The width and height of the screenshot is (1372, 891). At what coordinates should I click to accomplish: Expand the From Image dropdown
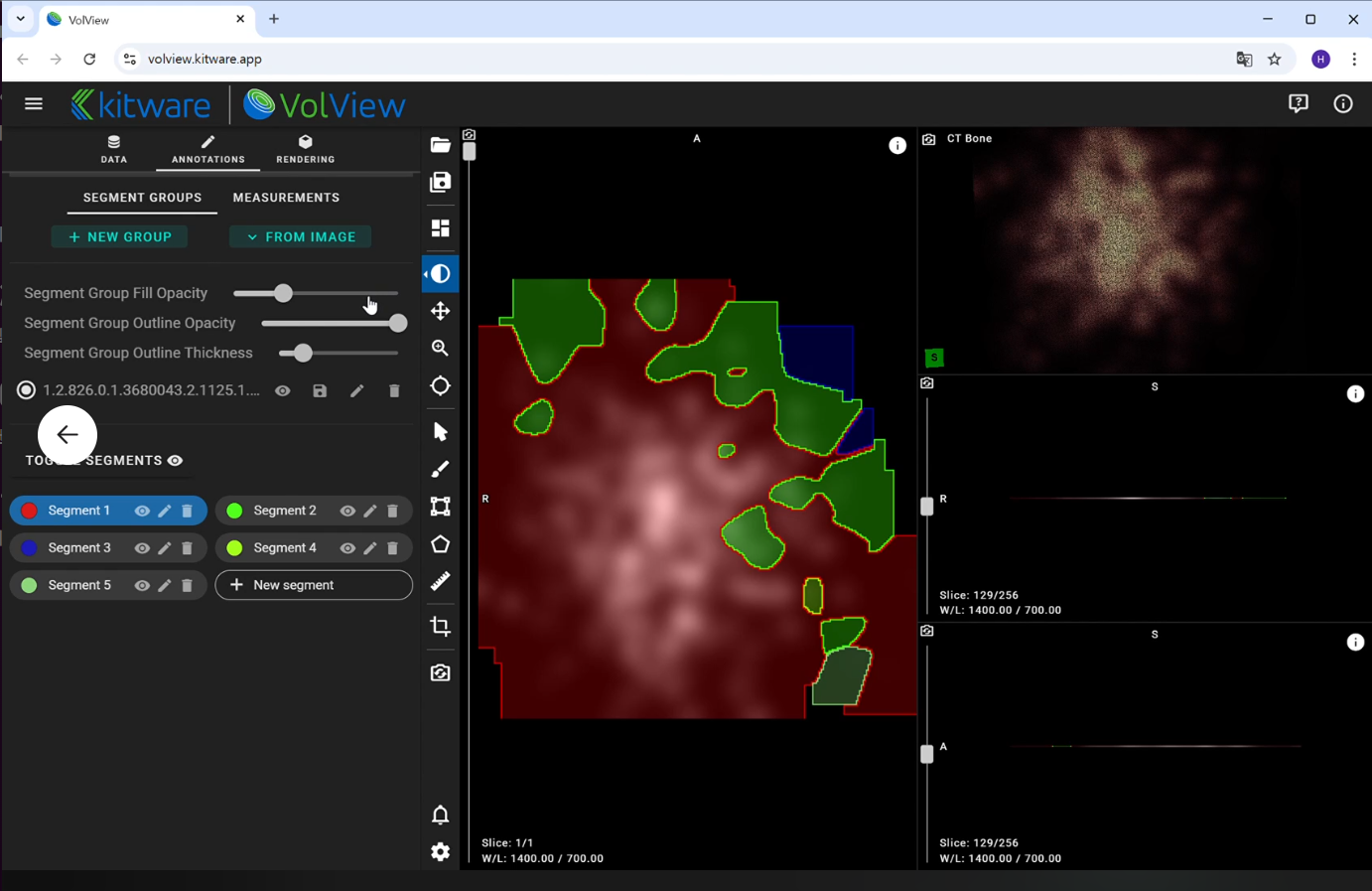[x=301, y=237]
